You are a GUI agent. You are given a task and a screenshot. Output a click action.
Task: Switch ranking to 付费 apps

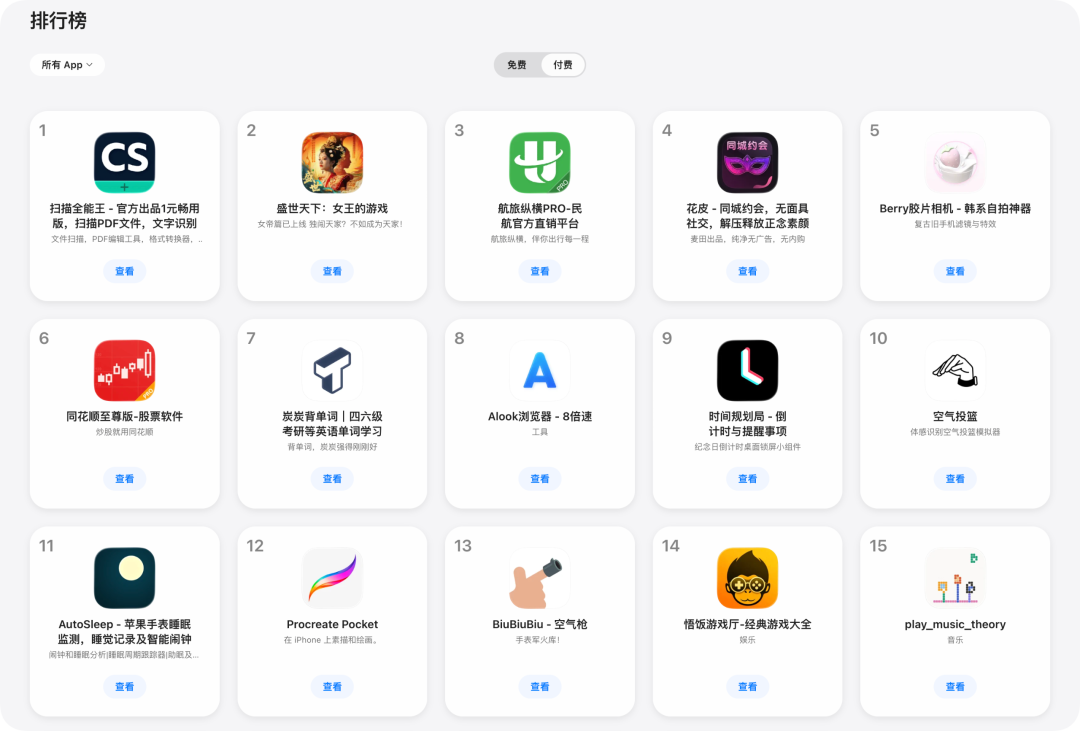click(x=563, y=65)
